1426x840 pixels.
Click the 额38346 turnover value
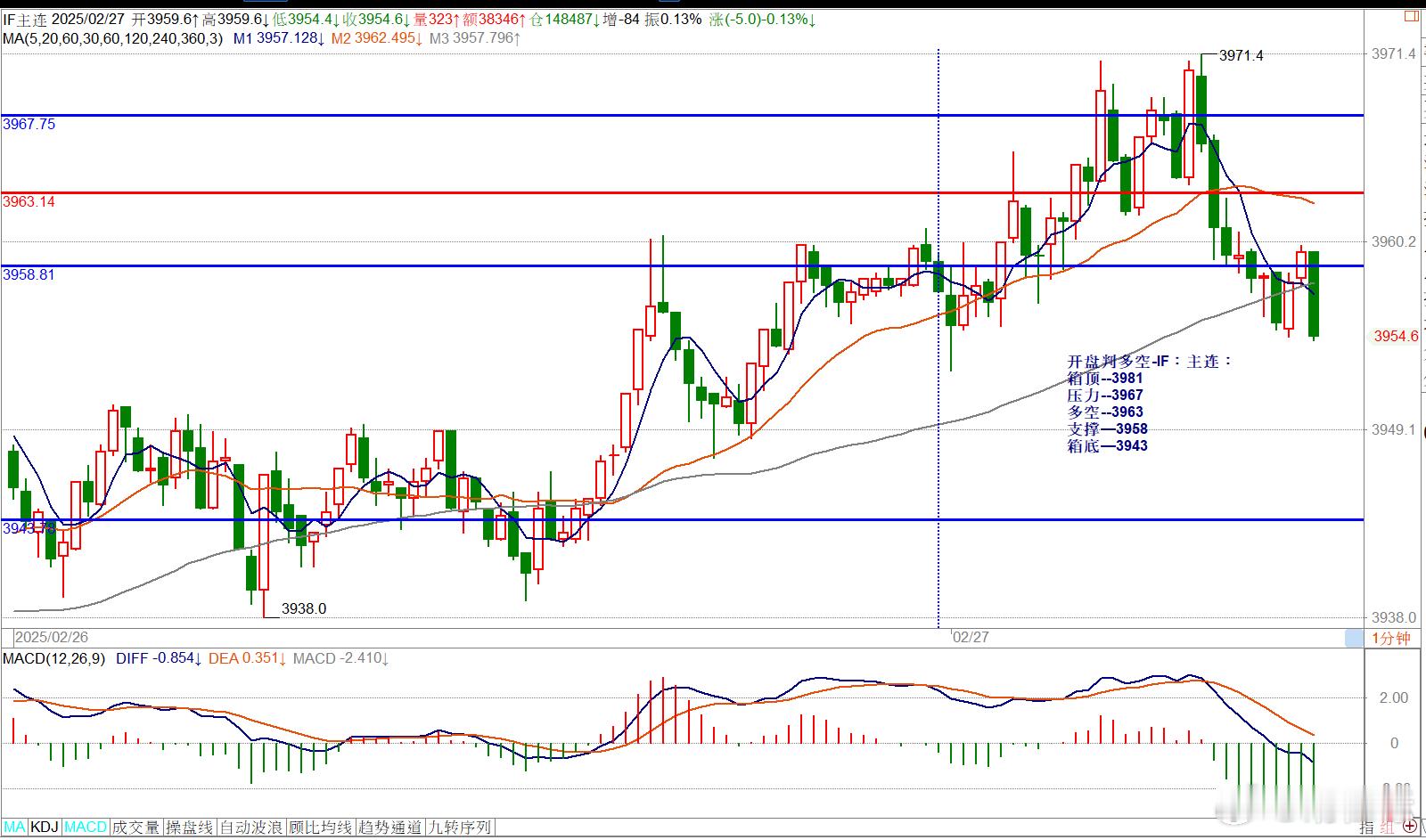click(493, 20)
